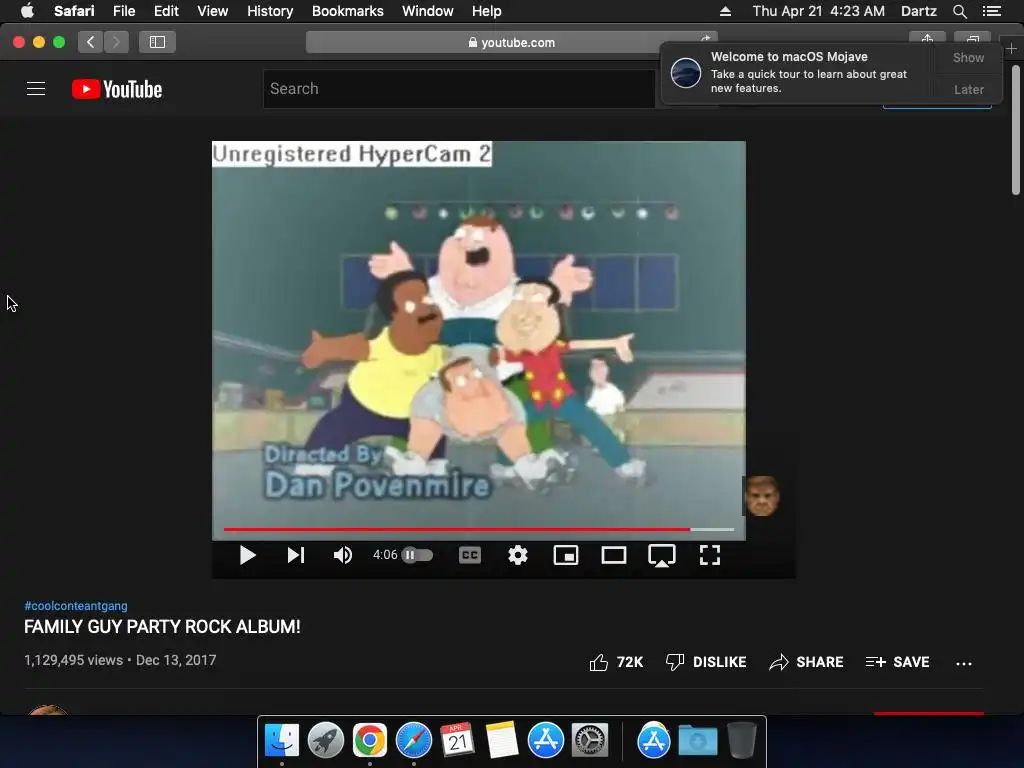The height and width of the screenshot is (768, 1024).
Task: Open Calendar from the Dock
Action: point(457,741)
